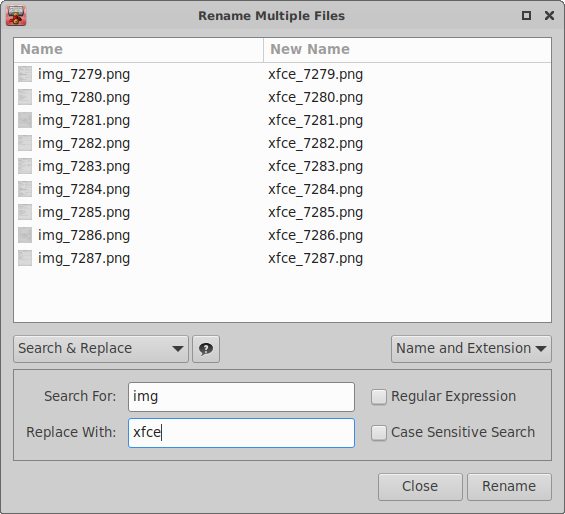
Task: Click new name xfce_7285.png
Action: (x=315, y=213)
